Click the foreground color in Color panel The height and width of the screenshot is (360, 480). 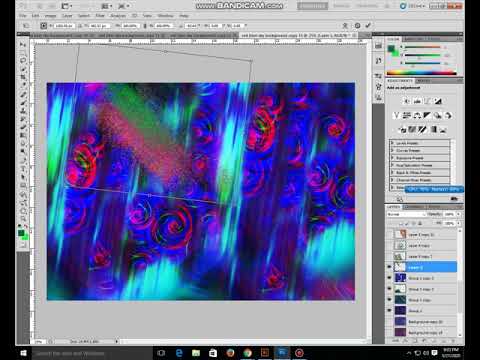pos(391,49)
